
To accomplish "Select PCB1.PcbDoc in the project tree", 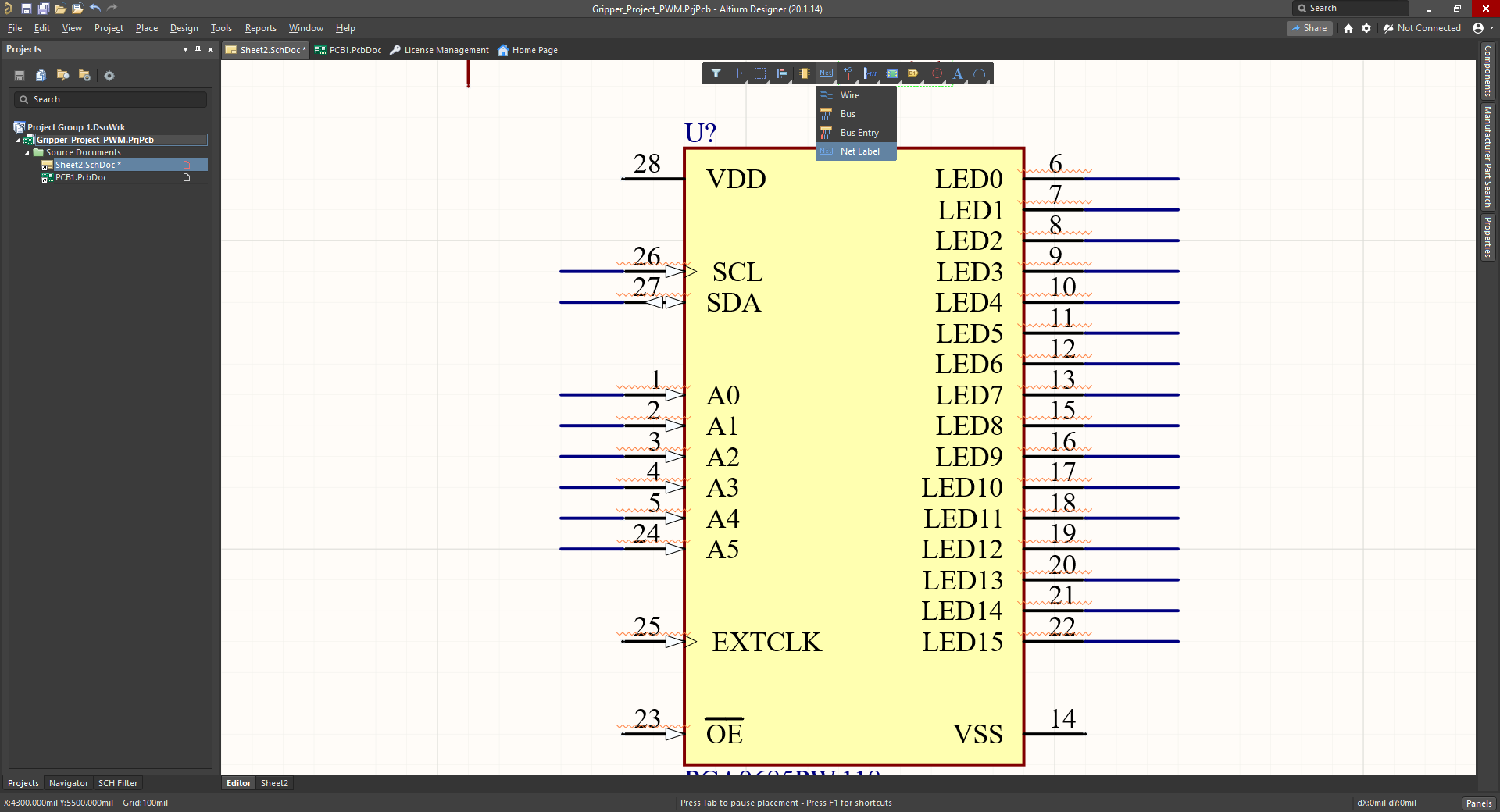I will [81, 177].
